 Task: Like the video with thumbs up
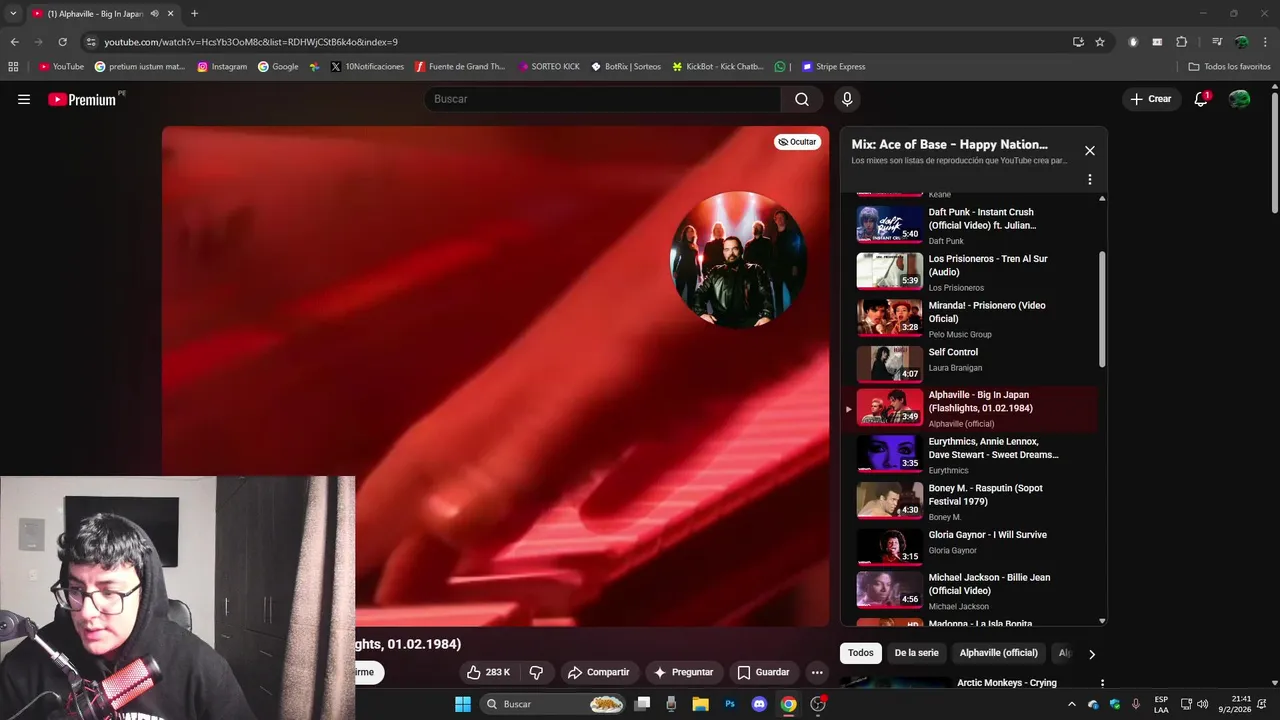pos(488,672)
